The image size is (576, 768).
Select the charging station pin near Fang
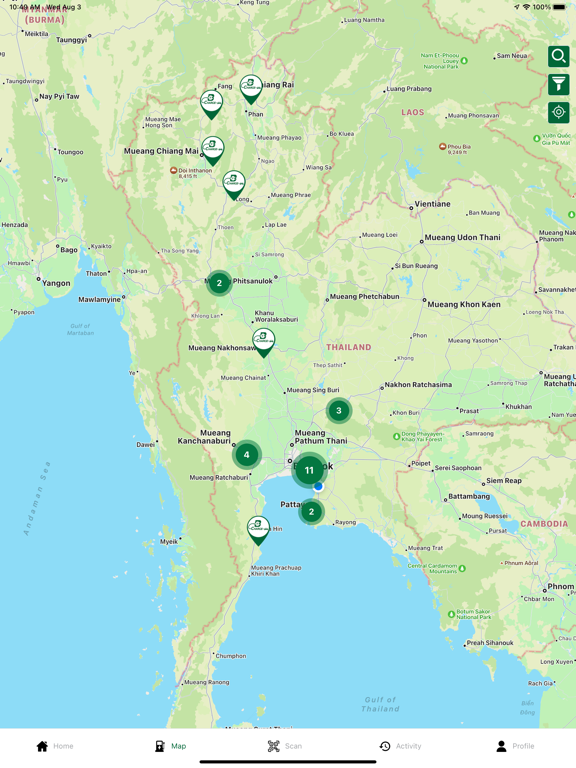tap(212, 104)
